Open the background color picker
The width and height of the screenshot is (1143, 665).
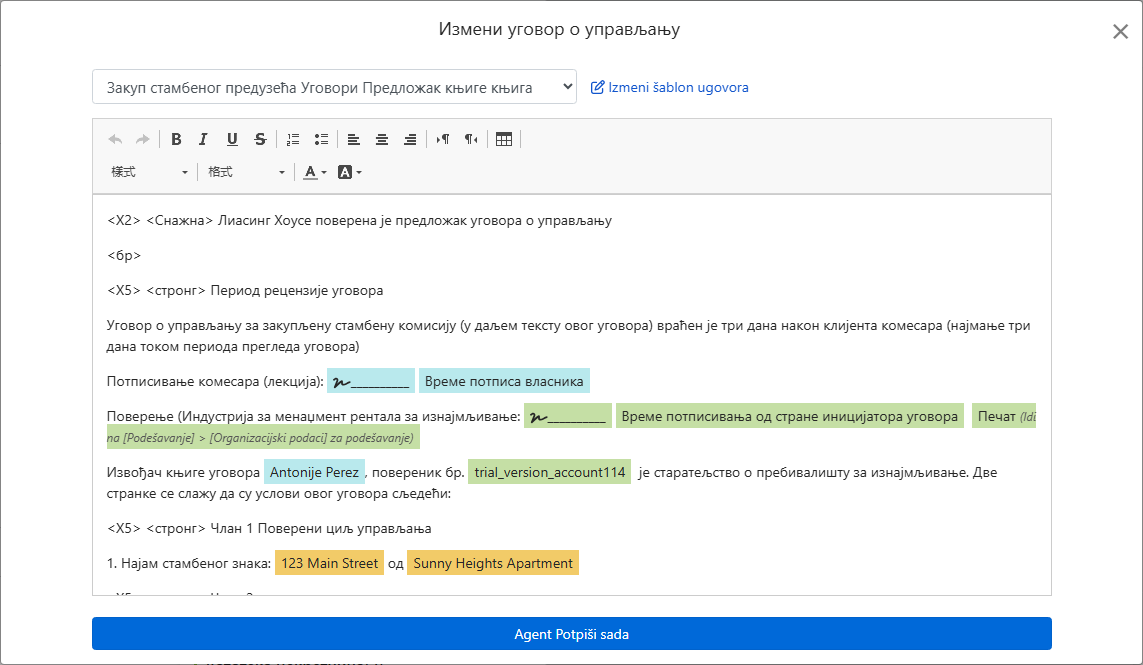pos(350,172)
